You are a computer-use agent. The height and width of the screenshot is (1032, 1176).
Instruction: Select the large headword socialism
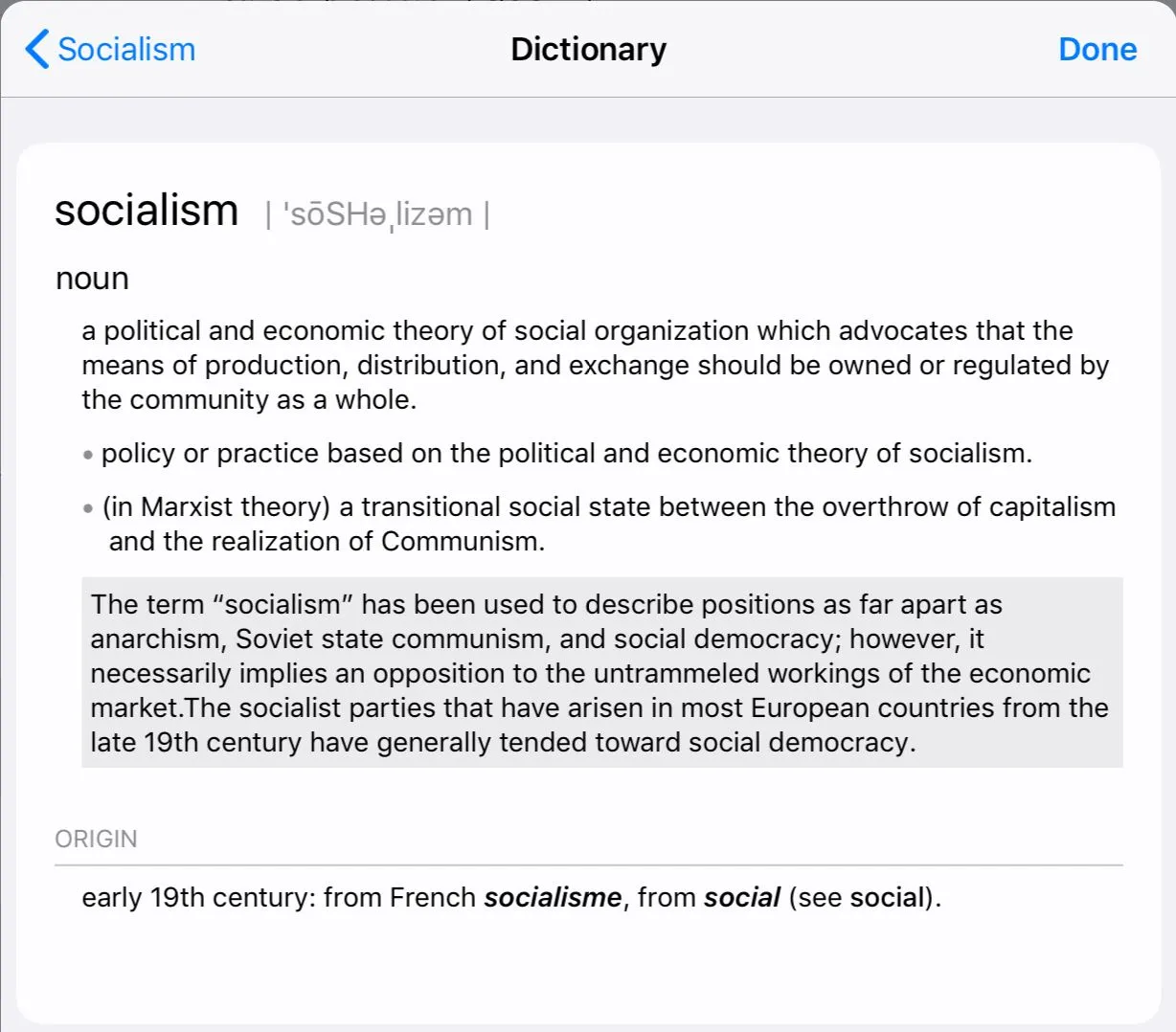point(147,211)
